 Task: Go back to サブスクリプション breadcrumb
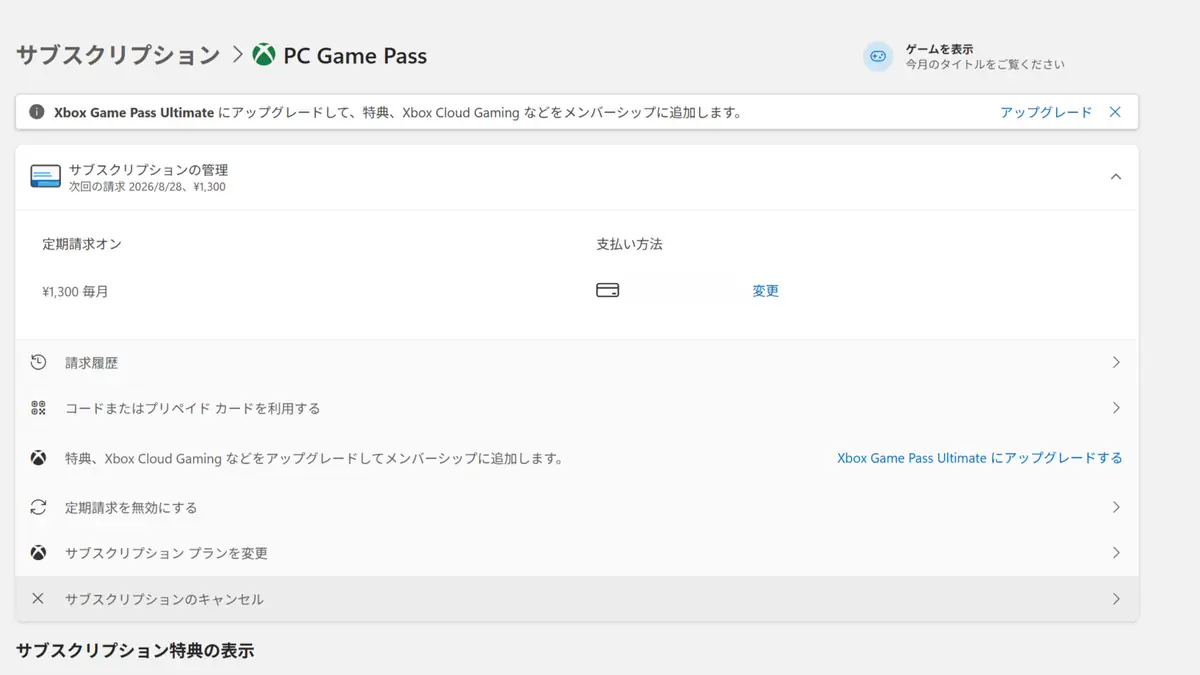(118, 55)
